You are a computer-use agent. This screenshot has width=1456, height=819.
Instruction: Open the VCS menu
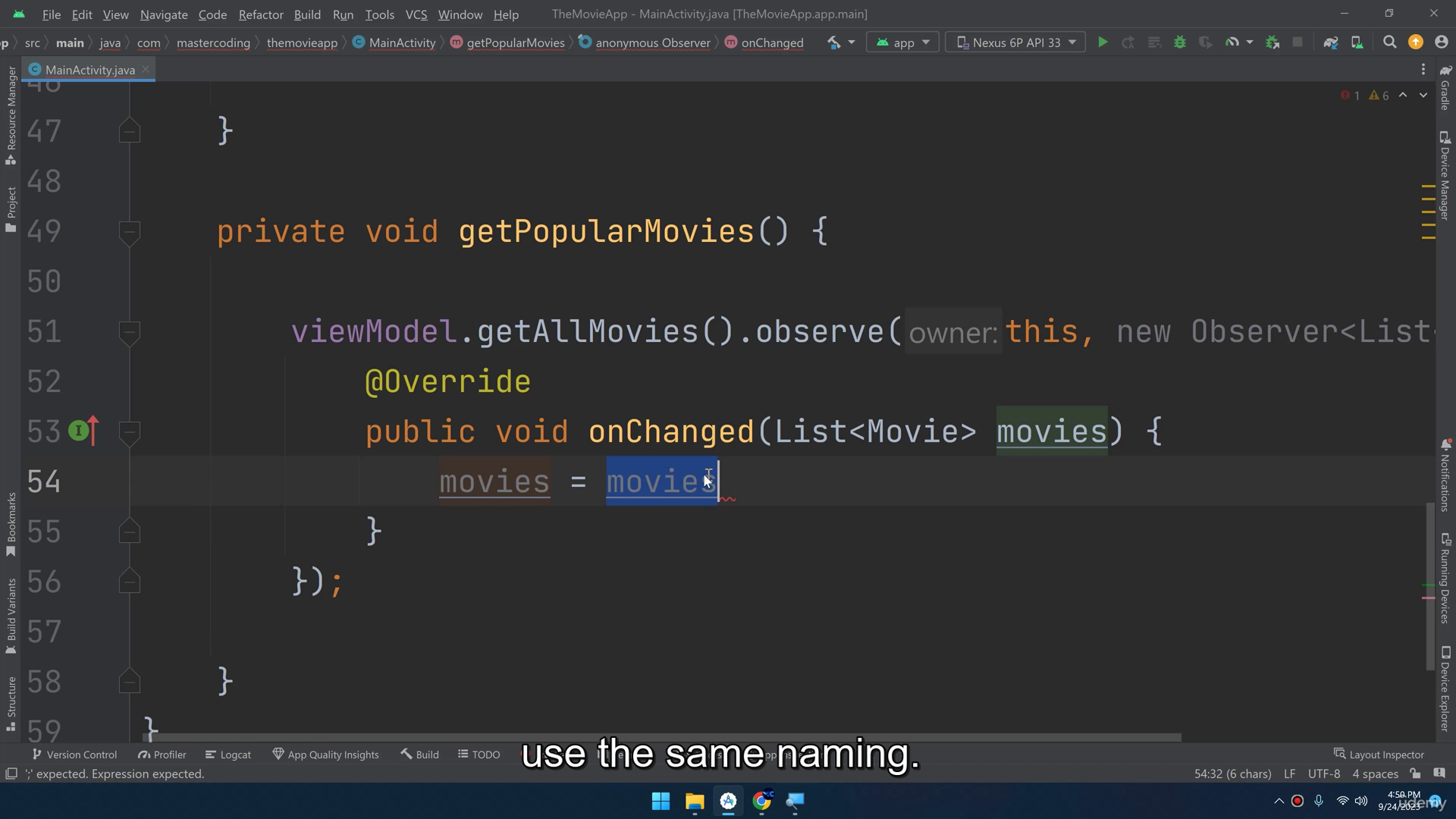coord(416,14)
